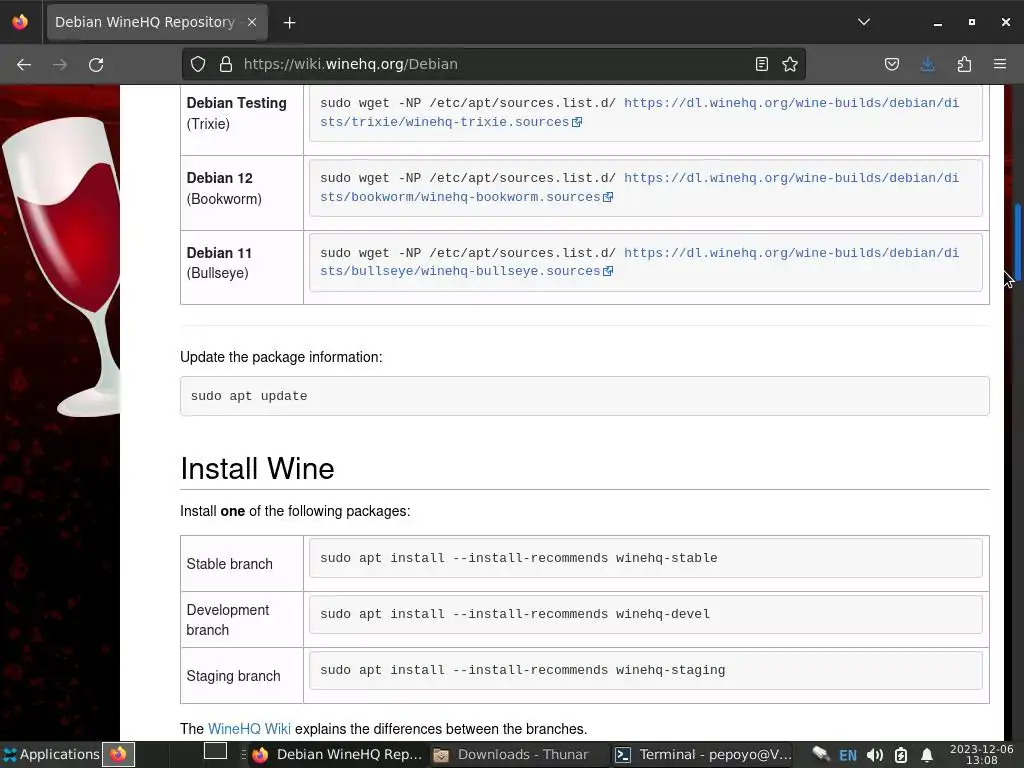The image size is (1024, 768).
Task: Open the Firefox application menu
Action: 1000,64
